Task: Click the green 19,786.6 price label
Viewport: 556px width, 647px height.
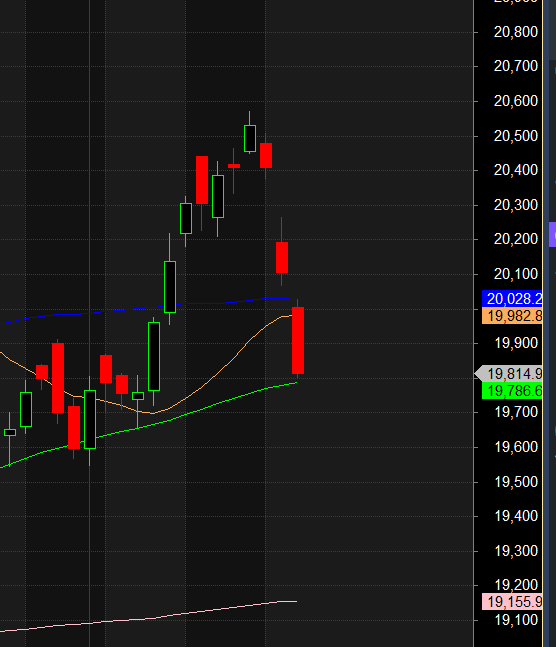Action: (x=512, y=391)
